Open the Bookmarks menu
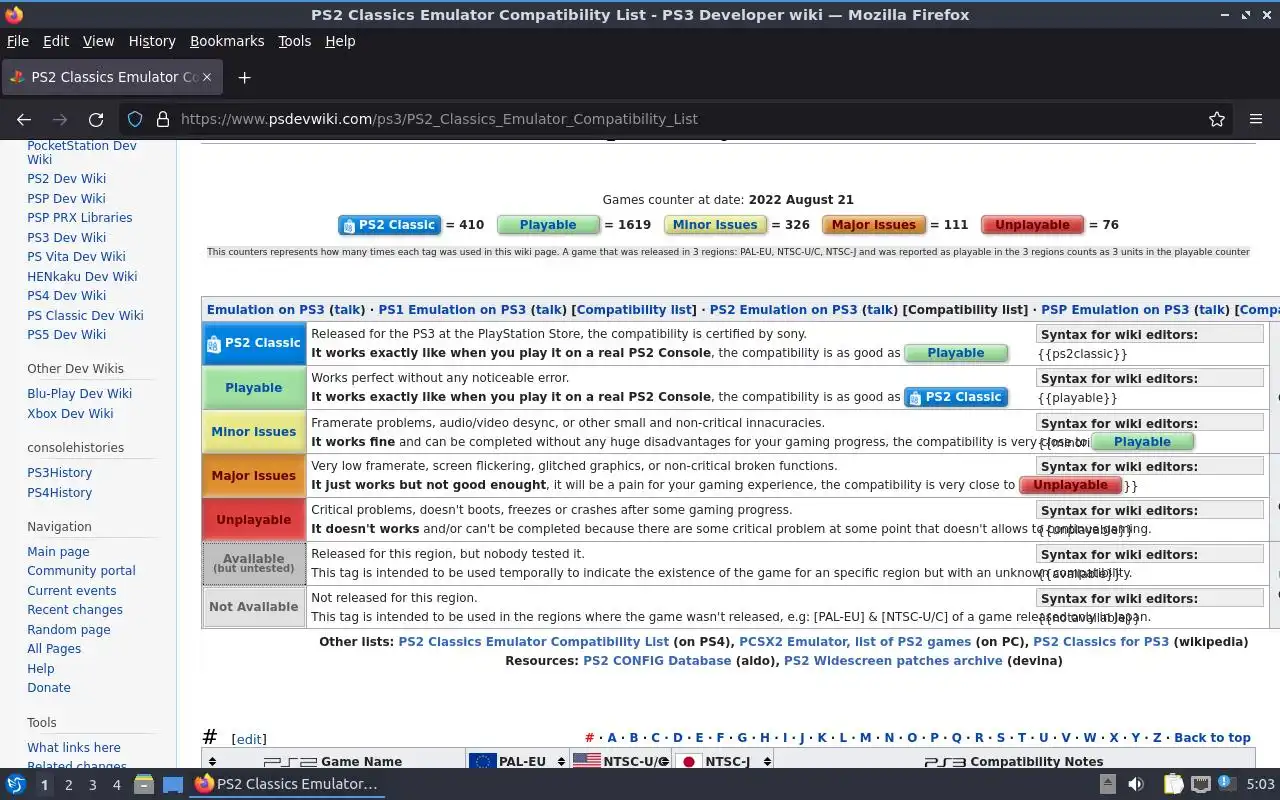Viewport: 1280px width, 800px height. [227, 41]
